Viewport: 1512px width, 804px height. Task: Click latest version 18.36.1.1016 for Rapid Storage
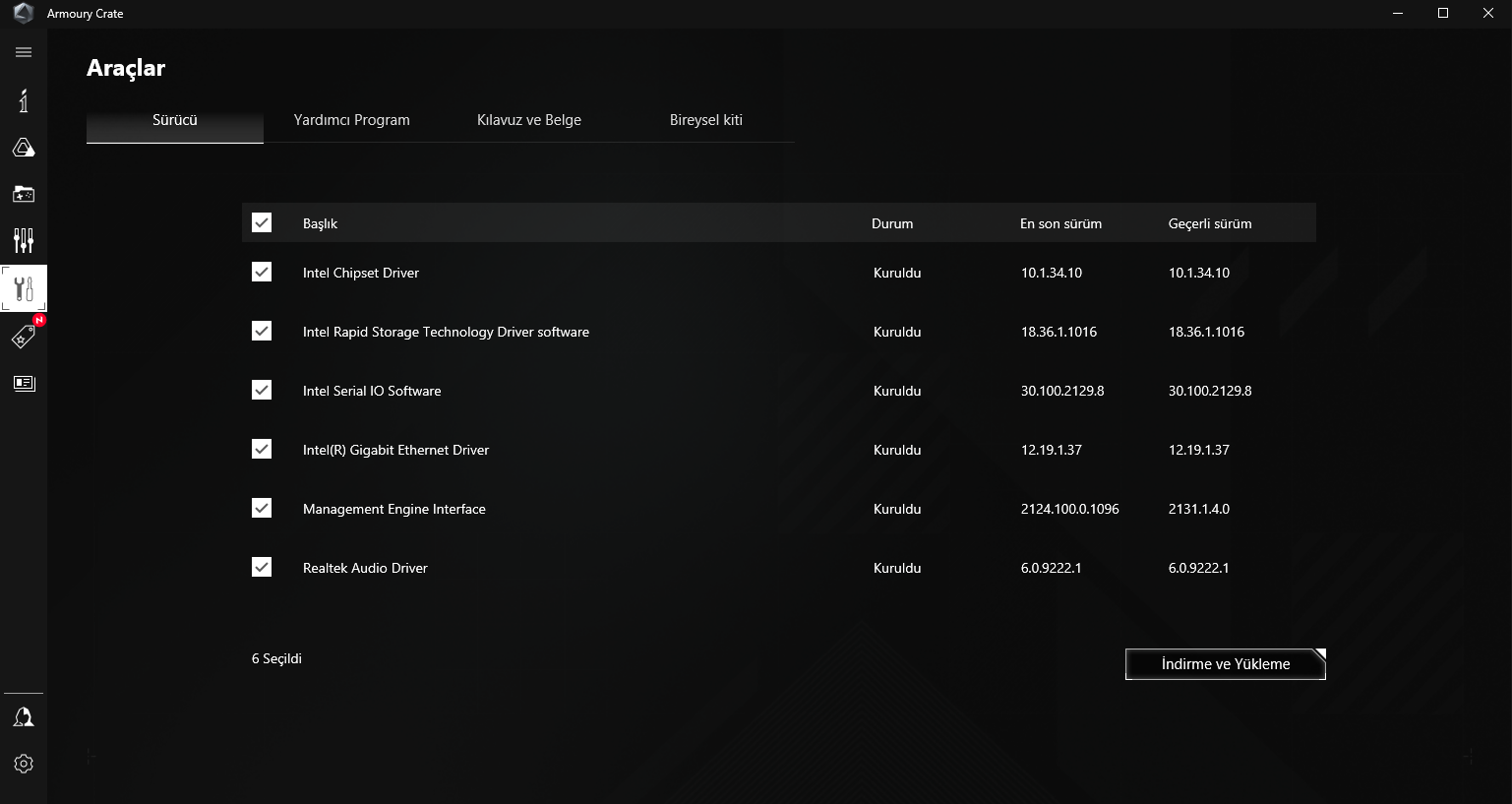pyautogui.click(x=1058, y=332)
